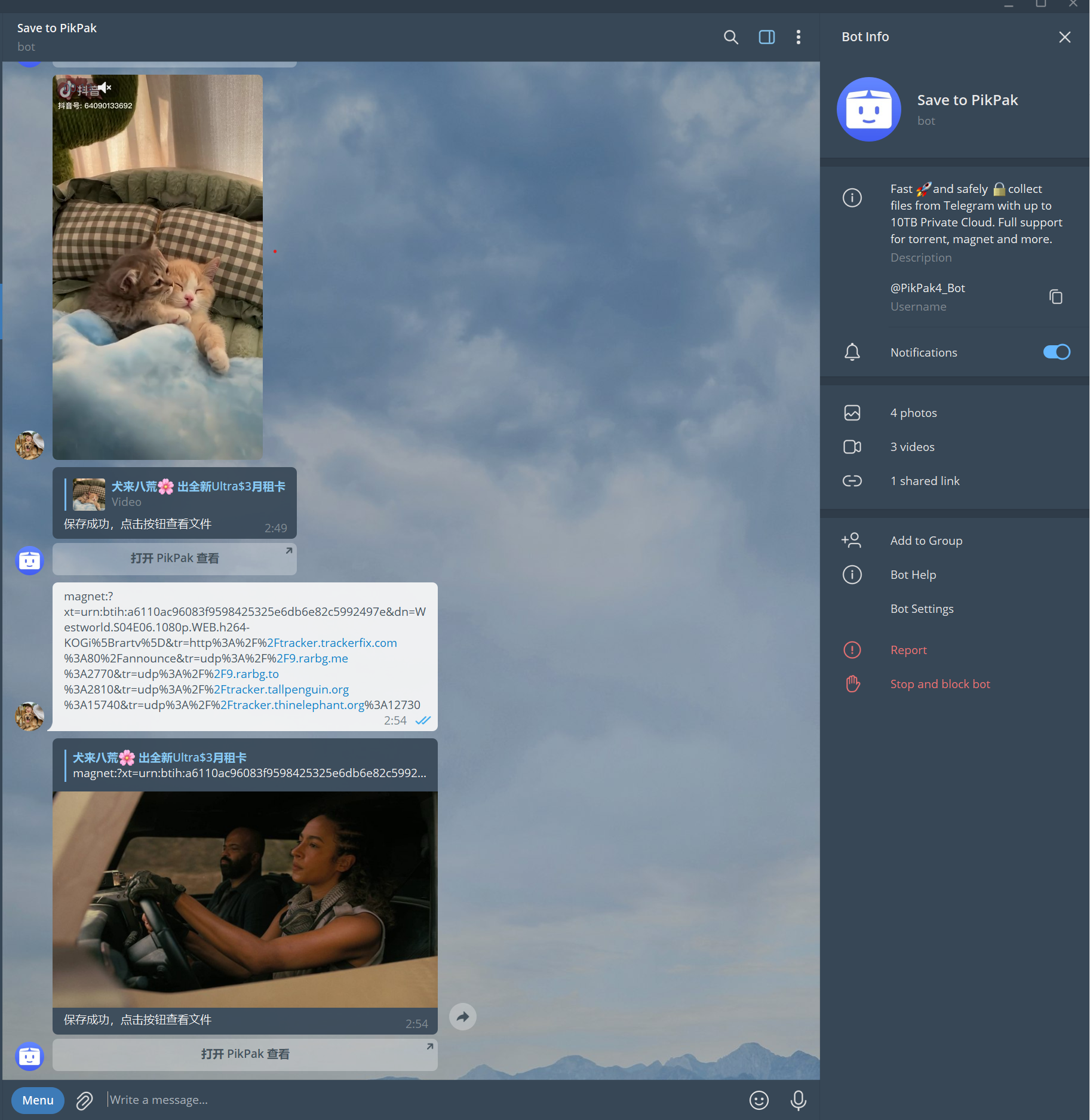Viewport: 1090px width, 1120px height.
Task: Open the 2Ftracker.trackerfix.com link
Action: (332, 643)
